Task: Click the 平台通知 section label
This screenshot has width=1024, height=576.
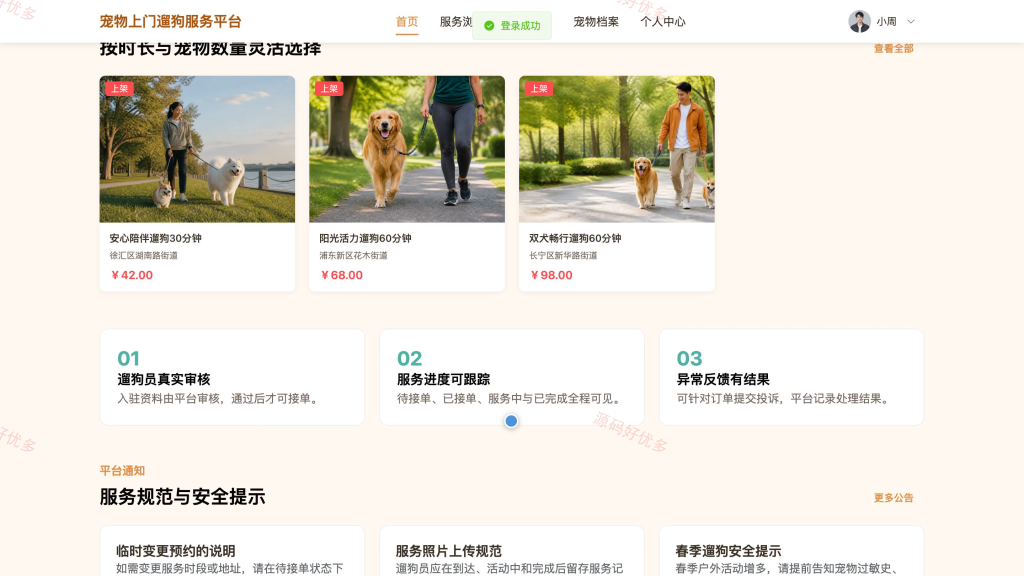Action: 122,471
